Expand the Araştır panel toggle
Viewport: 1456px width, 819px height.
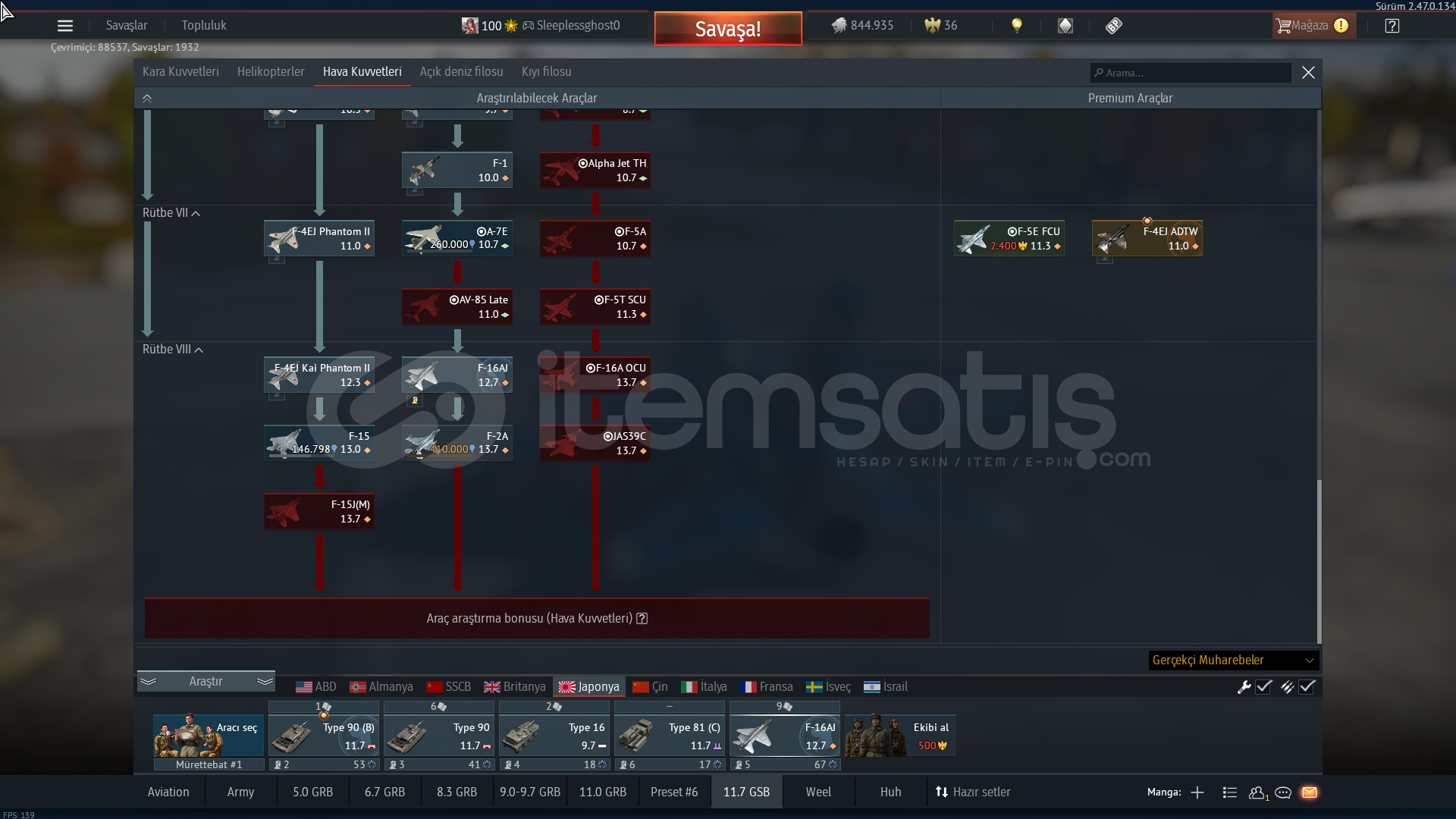(206, 682)
